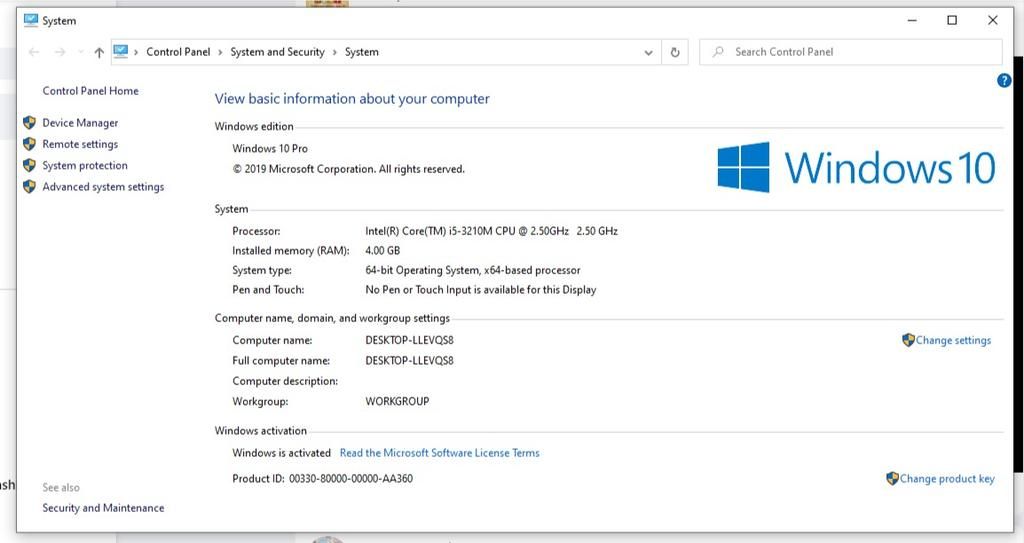
Task: Click Change settings for computer name
Action: (x=953, y=340)
